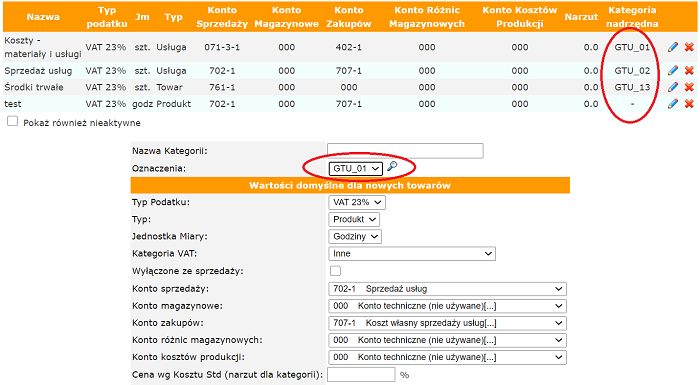Delete the 'Koszty - materiały i usługi' category

click(689, 47)
